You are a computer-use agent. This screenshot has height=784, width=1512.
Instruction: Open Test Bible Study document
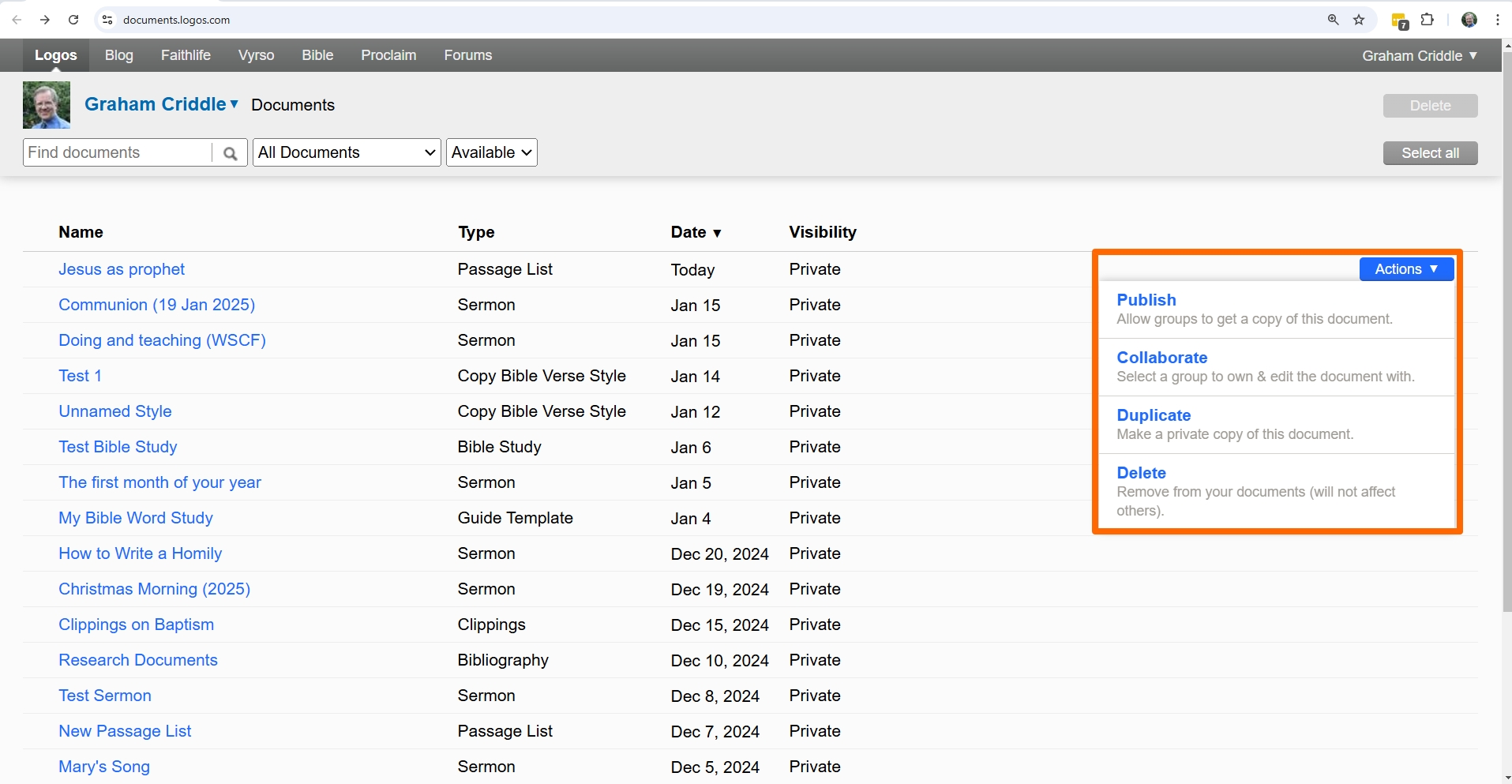click(118, 447)
